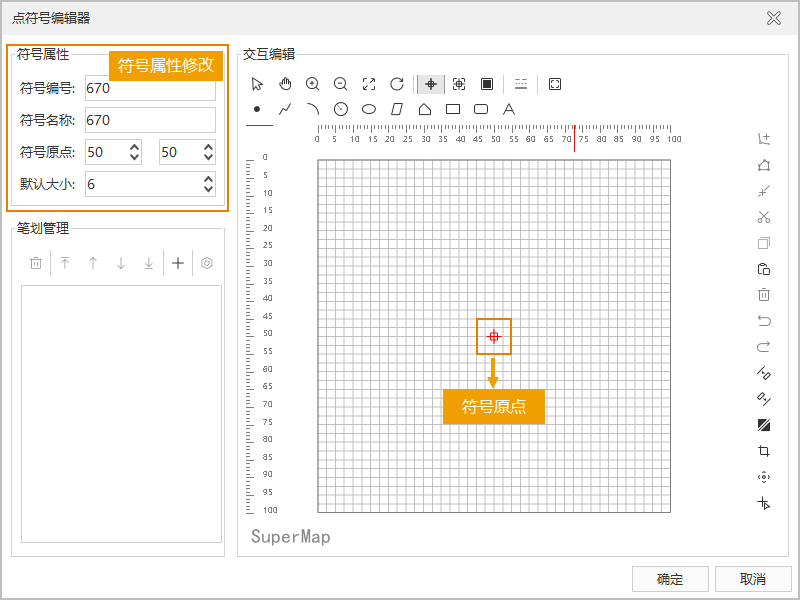Click the dashed lines style icon
Image resolution: width=800 pixels, height=600 pixels.
[x=521, y=84]
